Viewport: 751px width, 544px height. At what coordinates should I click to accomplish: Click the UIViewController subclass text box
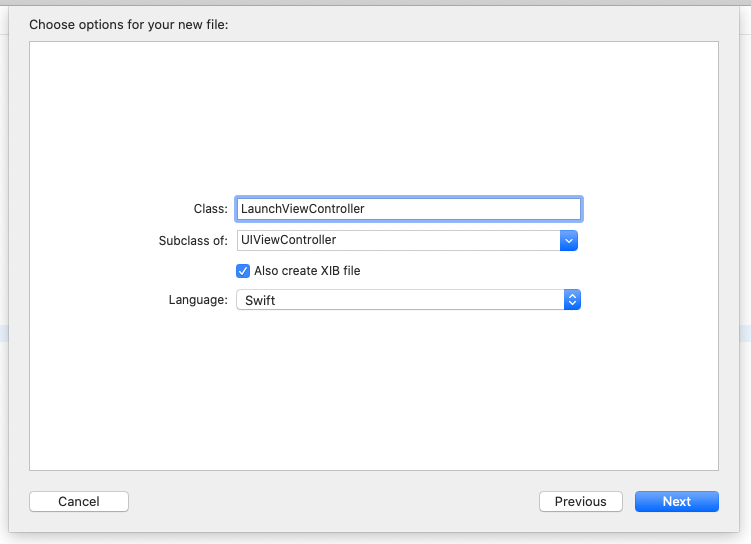tap(397, 240)
